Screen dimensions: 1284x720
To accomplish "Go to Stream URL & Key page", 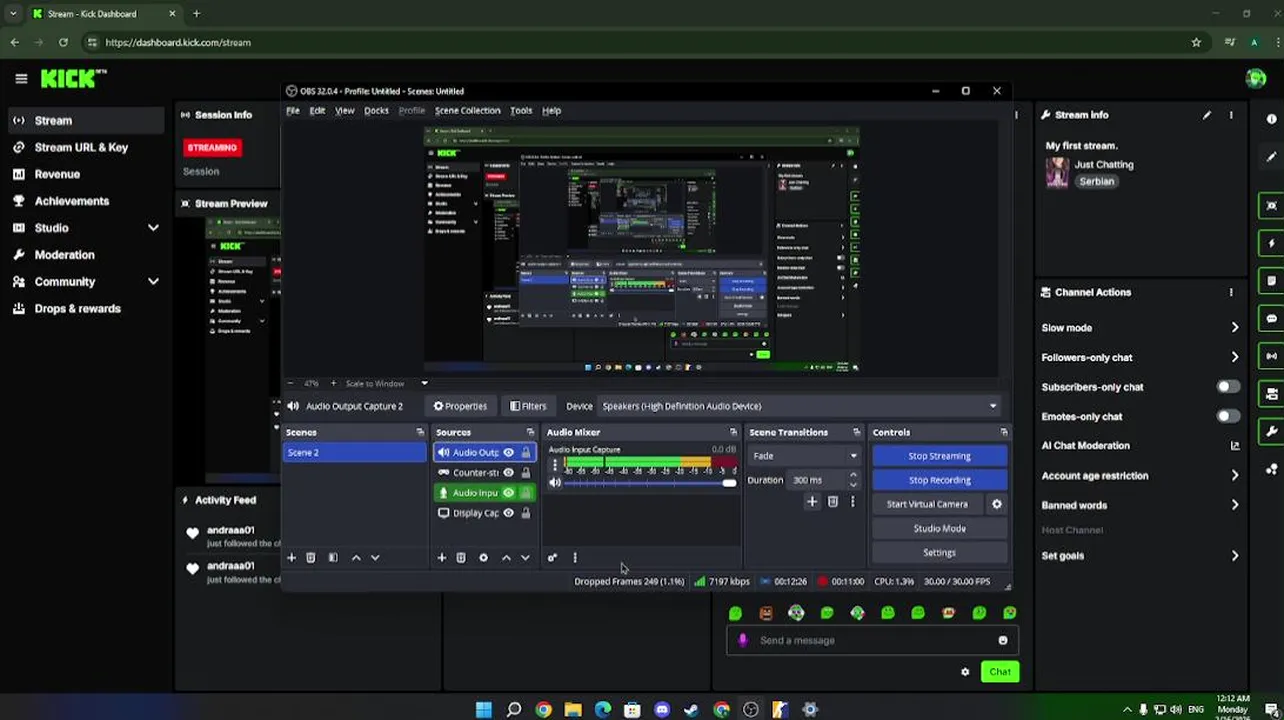I will point(81,147).
